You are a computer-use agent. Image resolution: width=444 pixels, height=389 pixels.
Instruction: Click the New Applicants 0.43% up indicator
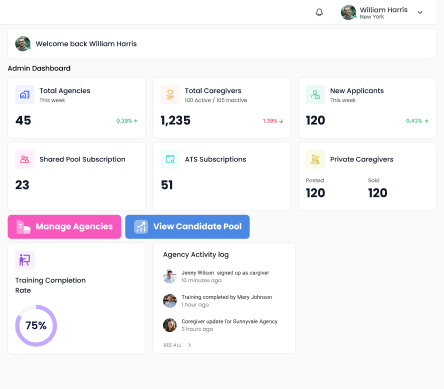[417, 121]
